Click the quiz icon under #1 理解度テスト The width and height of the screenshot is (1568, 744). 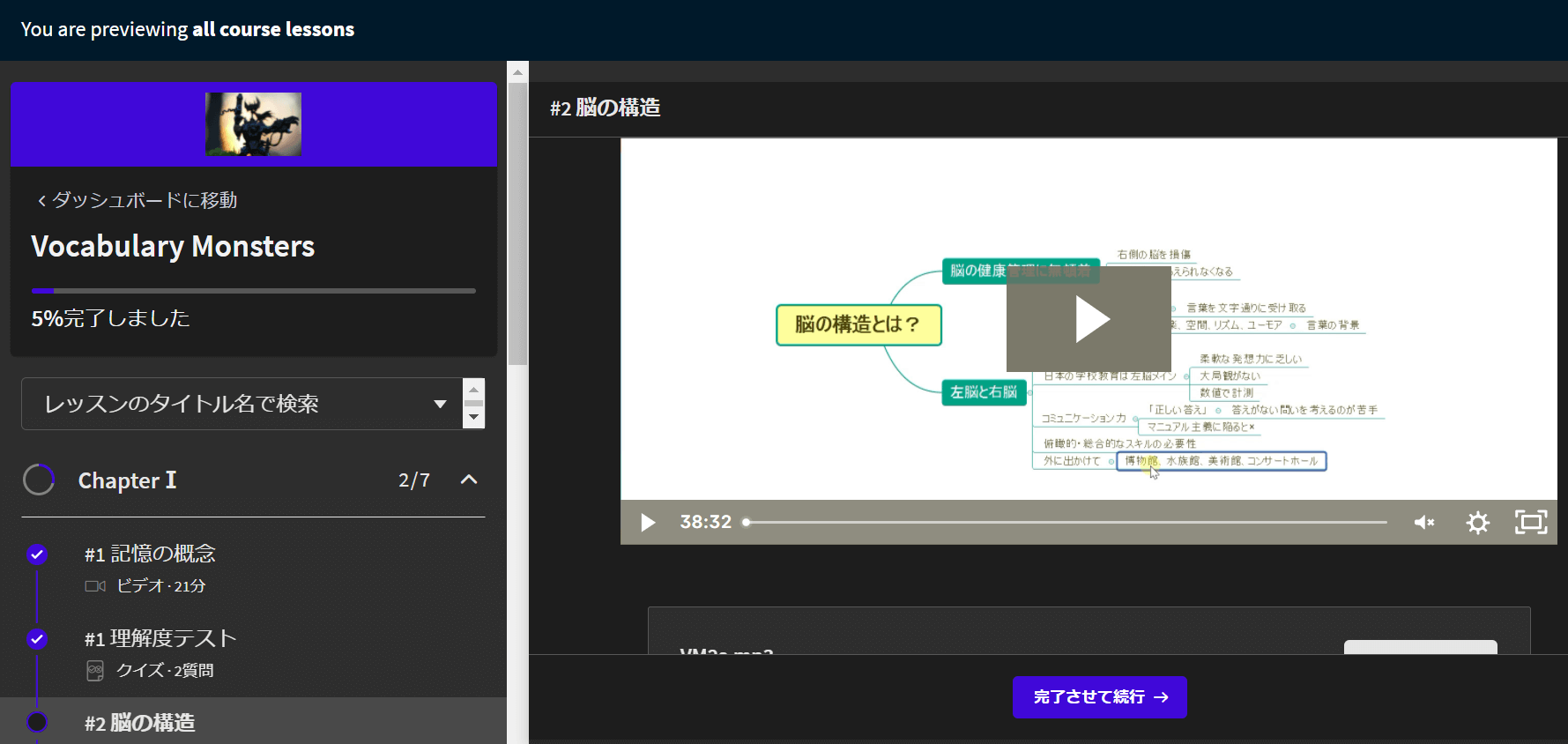coord(95,671)
